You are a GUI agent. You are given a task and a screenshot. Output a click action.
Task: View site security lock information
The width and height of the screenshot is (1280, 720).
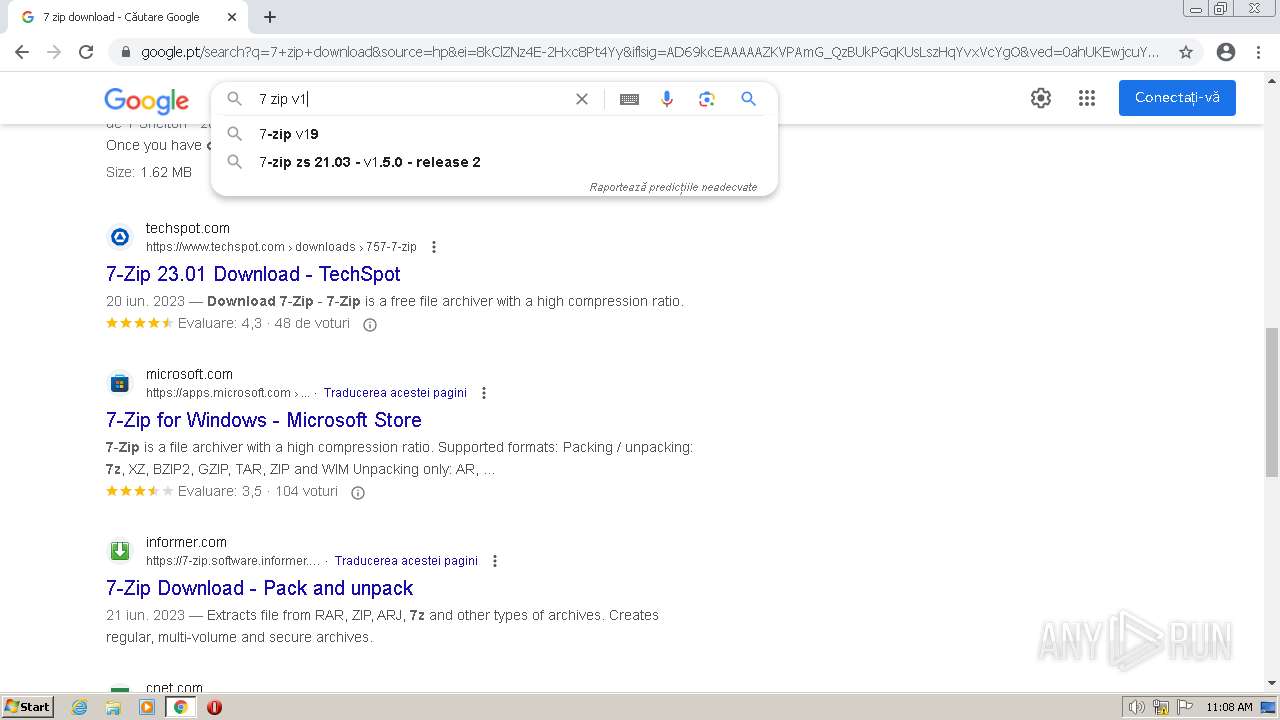point(125,52)
